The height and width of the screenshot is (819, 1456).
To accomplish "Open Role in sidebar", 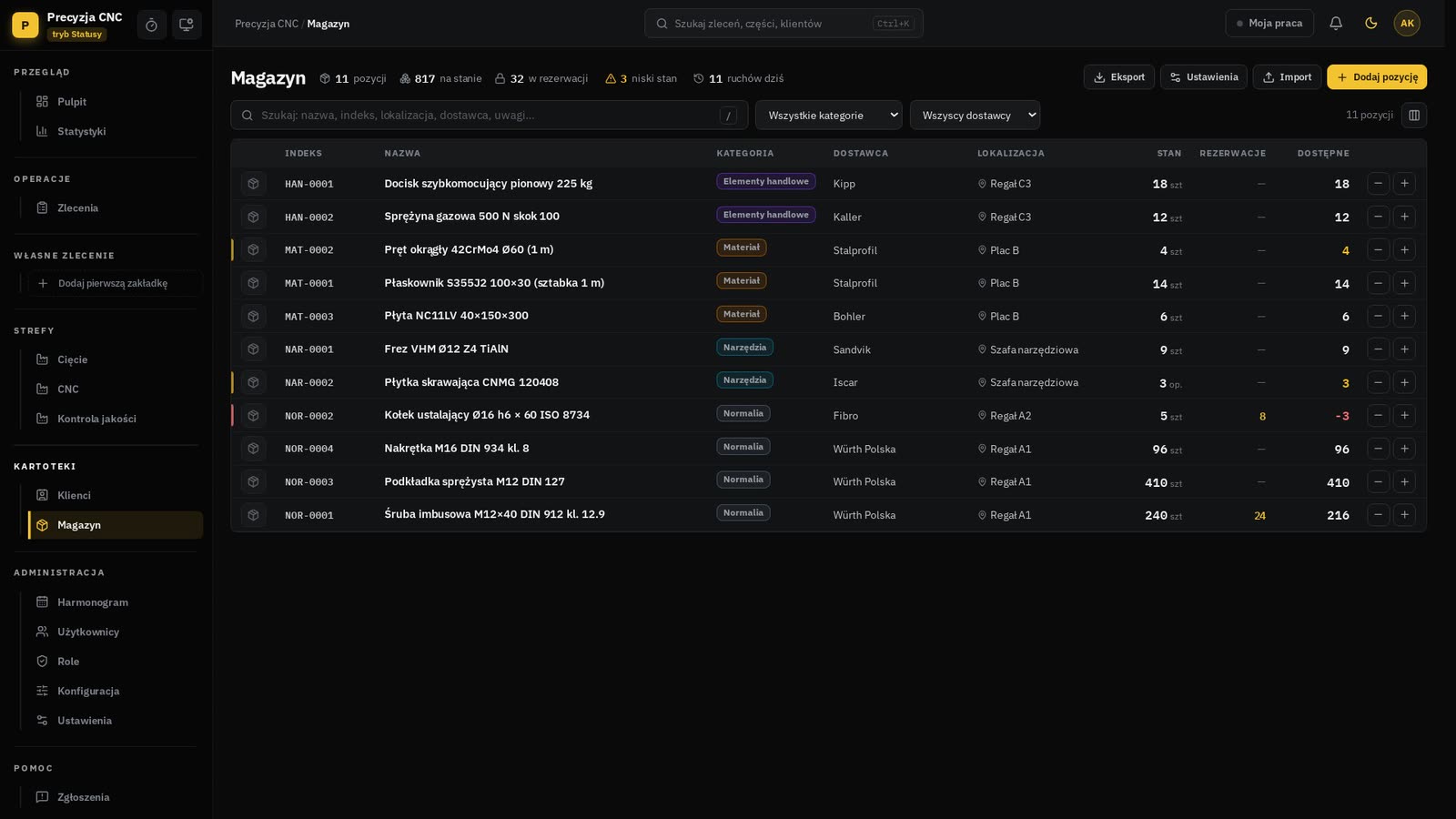I will (x=116, y=662).
